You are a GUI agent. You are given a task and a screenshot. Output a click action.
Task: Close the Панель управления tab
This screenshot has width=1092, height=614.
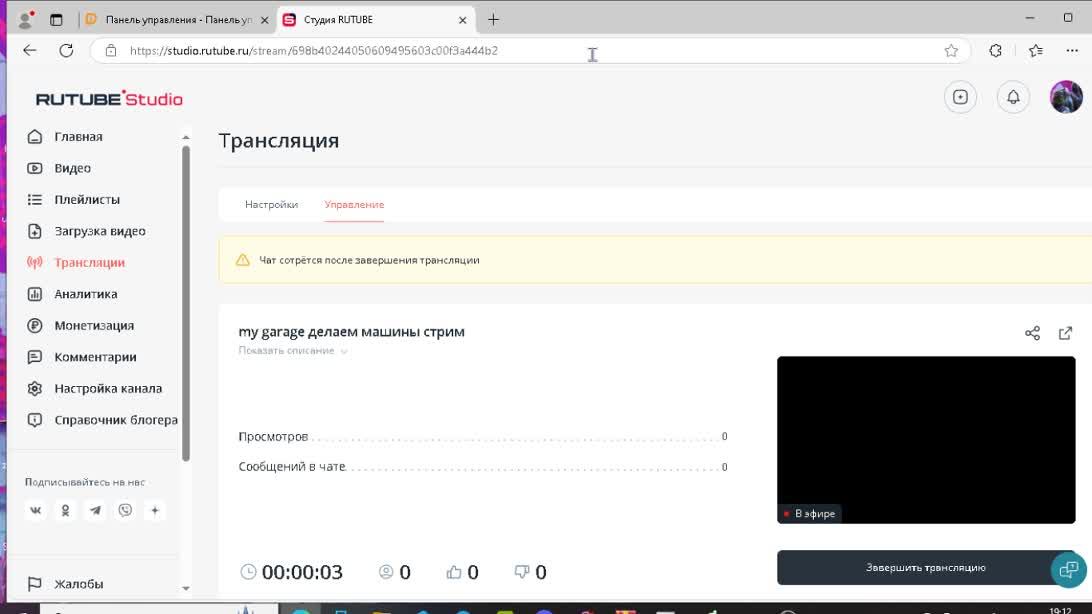click(265, 20)
